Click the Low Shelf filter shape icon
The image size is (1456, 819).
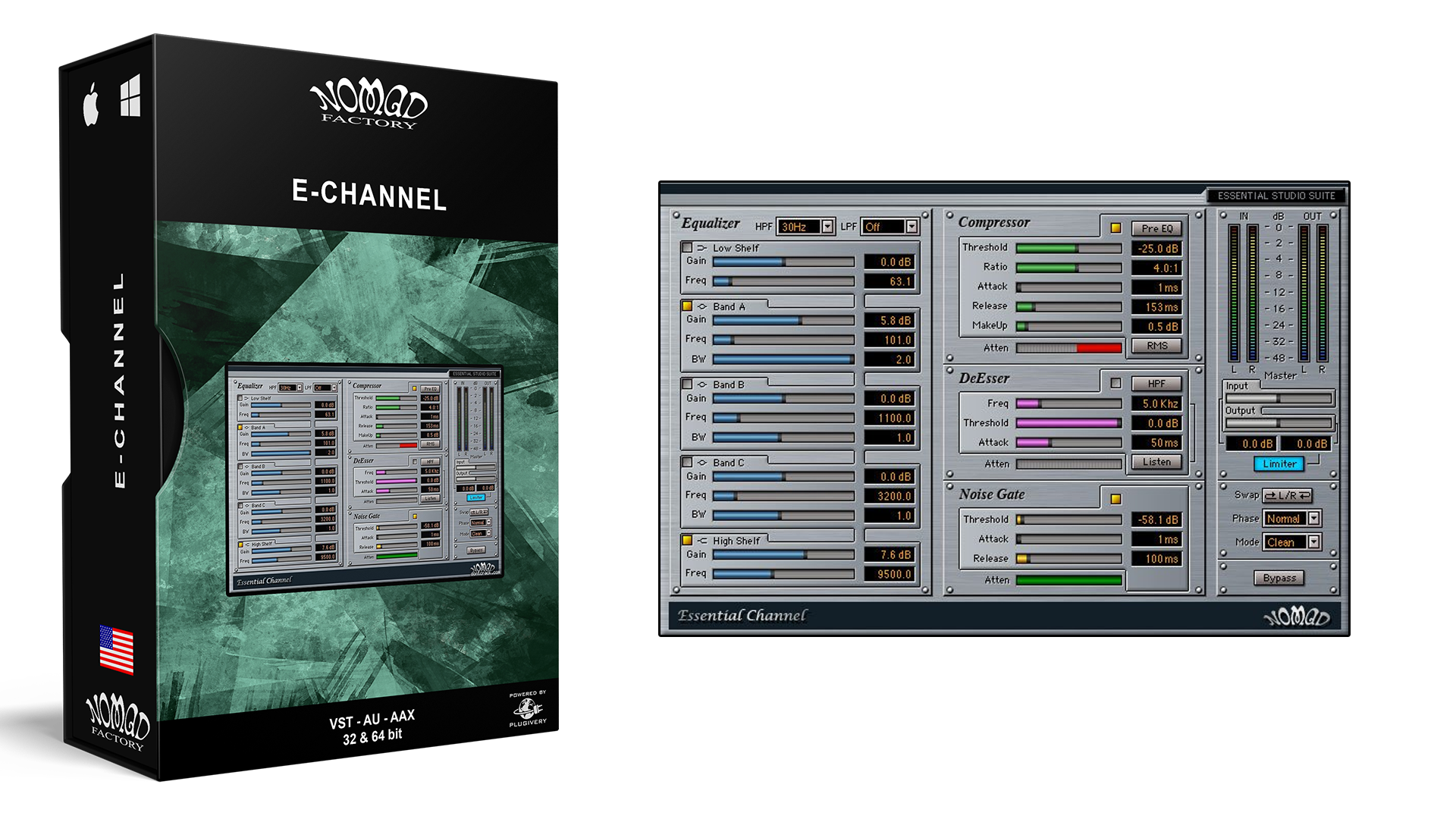pos(701,248)
